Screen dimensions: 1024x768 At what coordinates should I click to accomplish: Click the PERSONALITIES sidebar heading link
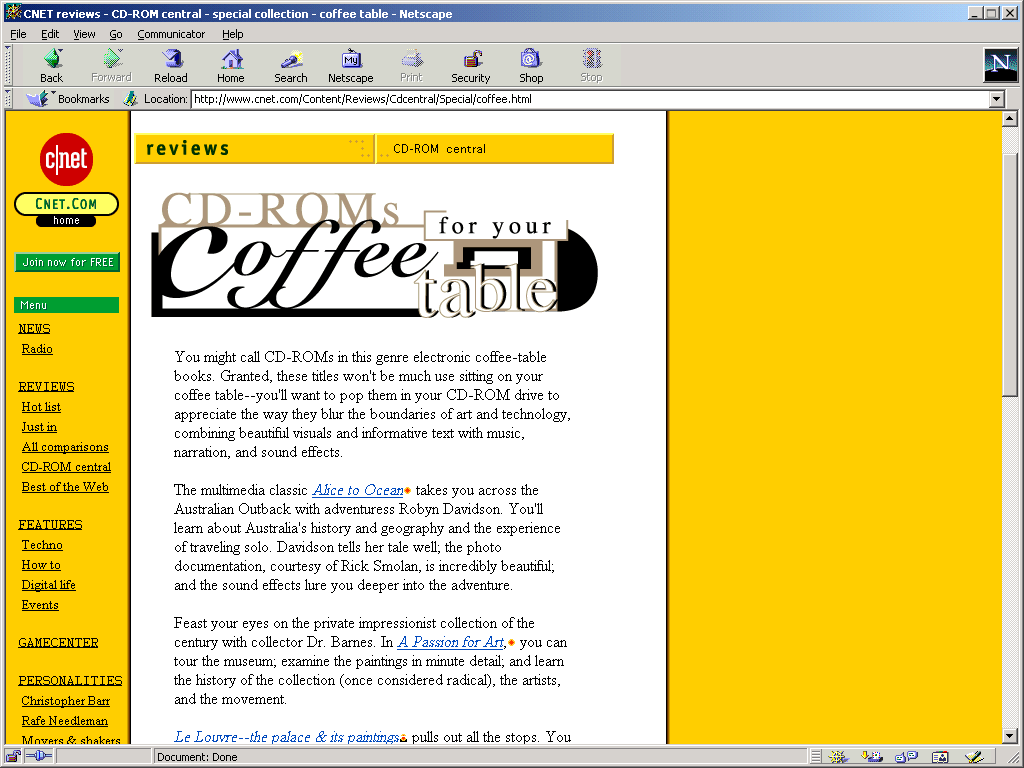(71, 680)
